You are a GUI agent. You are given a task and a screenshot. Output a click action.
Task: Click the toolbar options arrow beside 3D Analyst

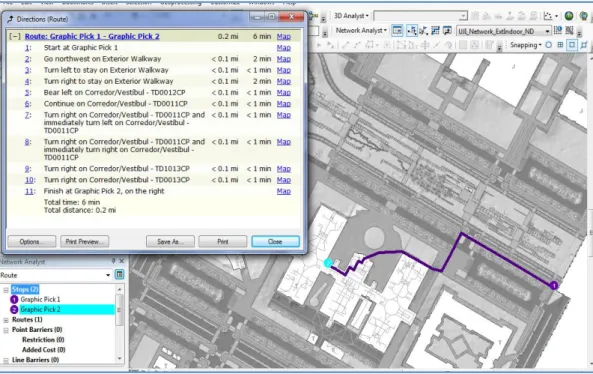(323, 18)
